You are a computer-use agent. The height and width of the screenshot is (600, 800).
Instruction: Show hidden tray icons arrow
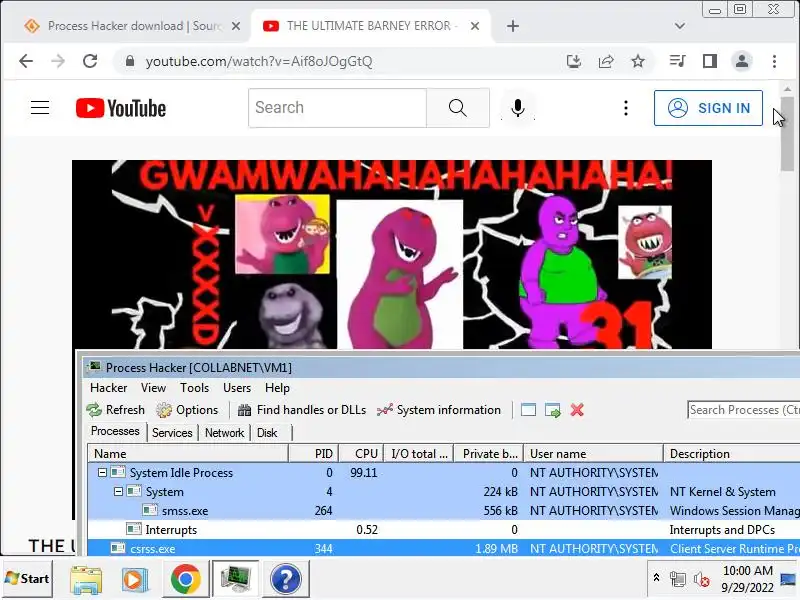click(x=657, y=578)
